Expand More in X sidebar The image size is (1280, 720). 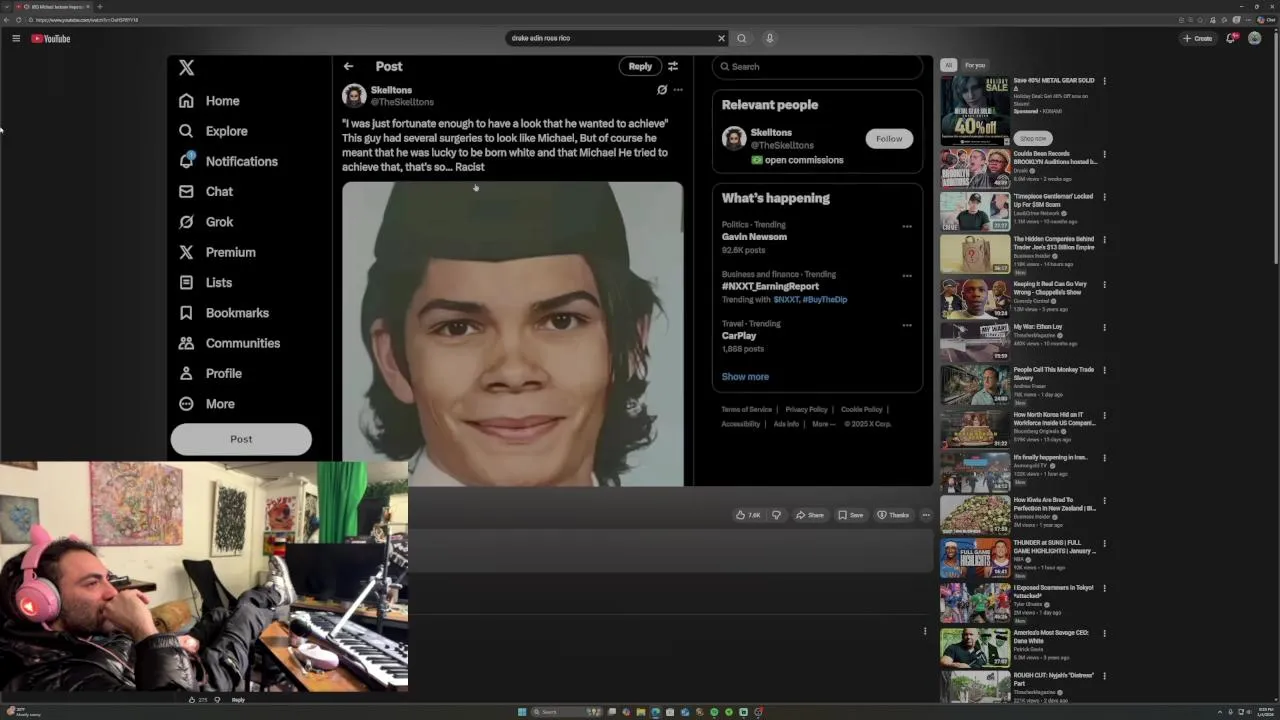click(x=207, y=404)
